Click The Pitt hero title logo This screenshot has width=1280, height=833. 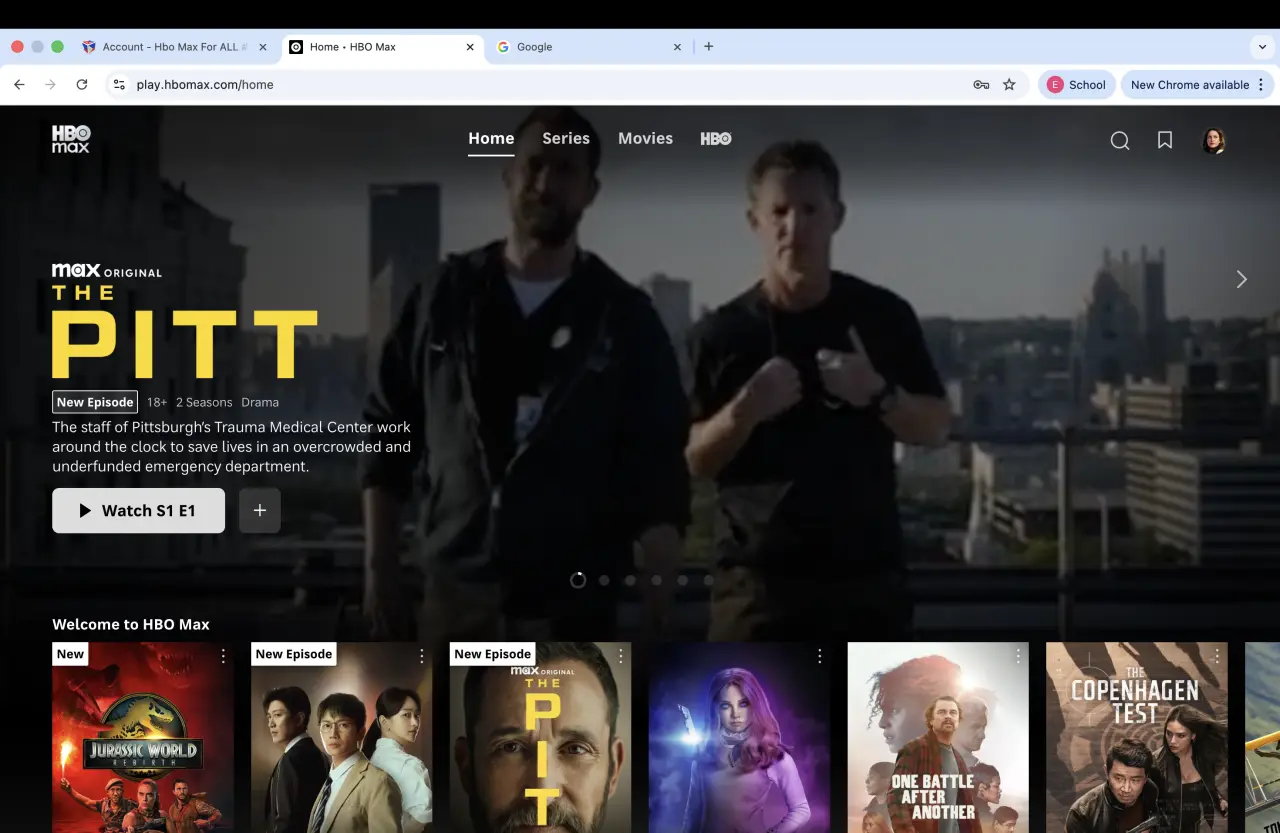[x=185, y=330]
